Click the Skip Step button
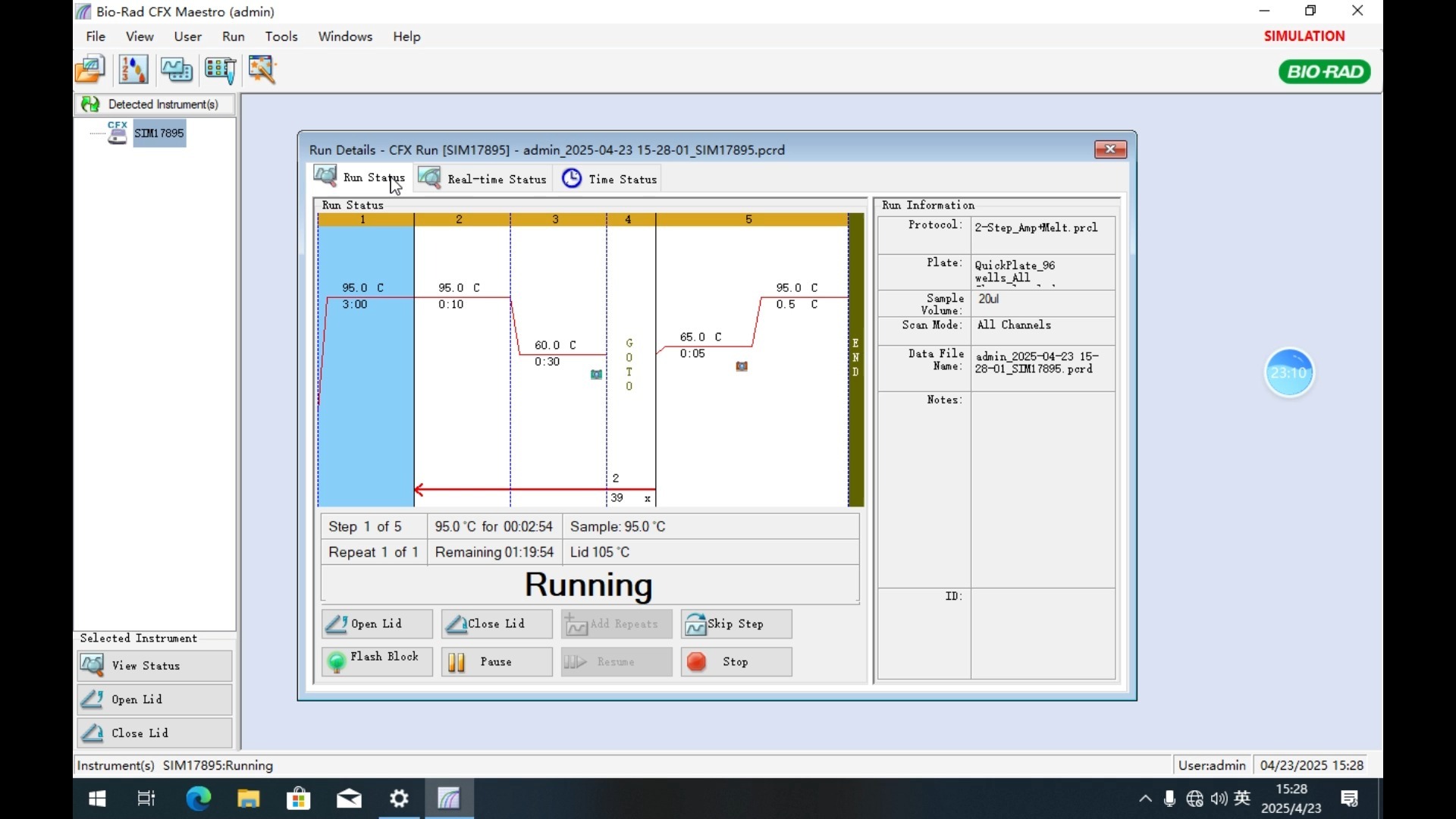 point(736,623)
